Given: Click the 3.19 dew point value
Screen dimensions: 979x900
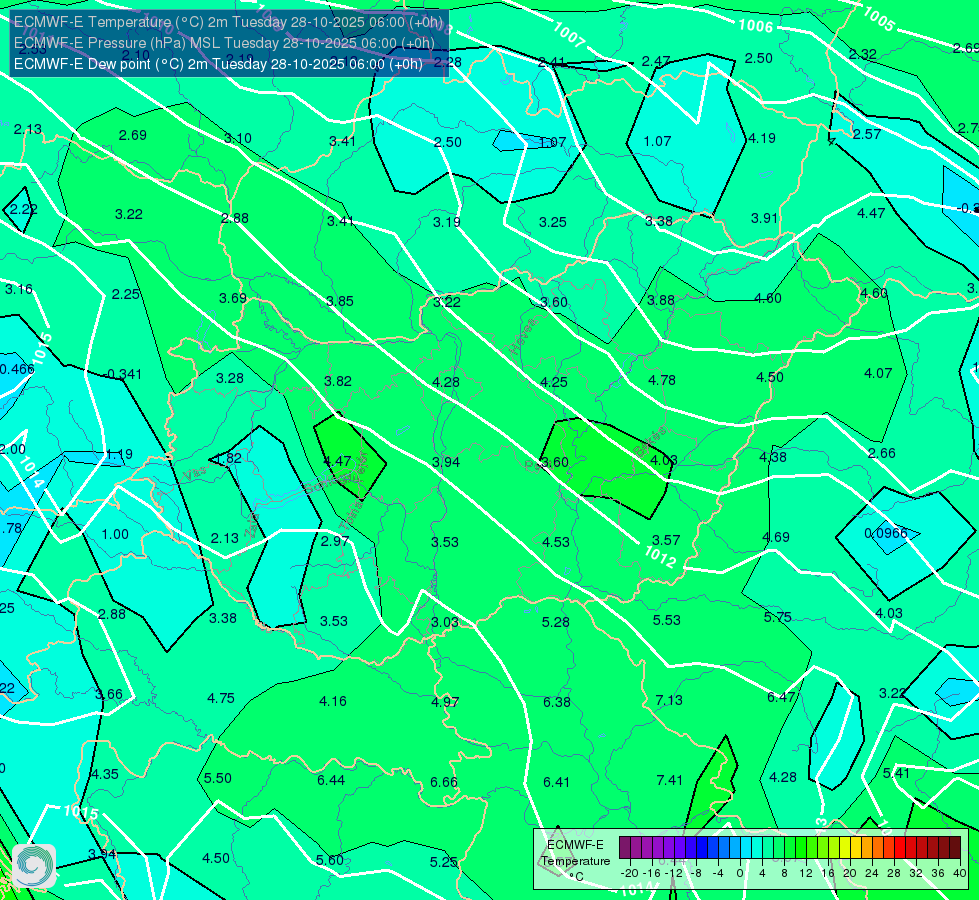Looking at the screenshot, I should 446,222.
